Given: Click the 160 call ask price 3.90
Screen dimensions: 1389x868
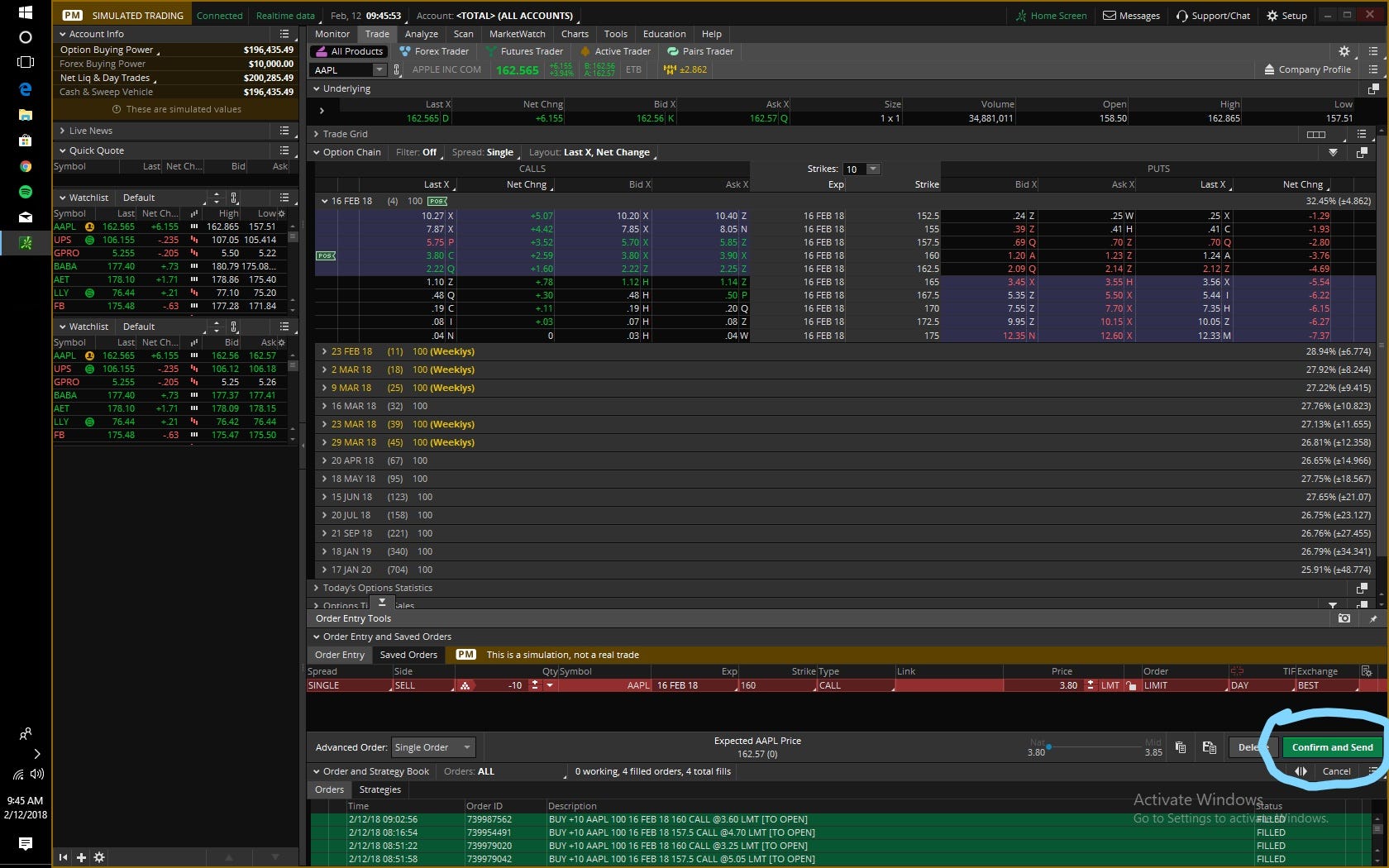Looking at the screenshot, I should pos(728,255).
